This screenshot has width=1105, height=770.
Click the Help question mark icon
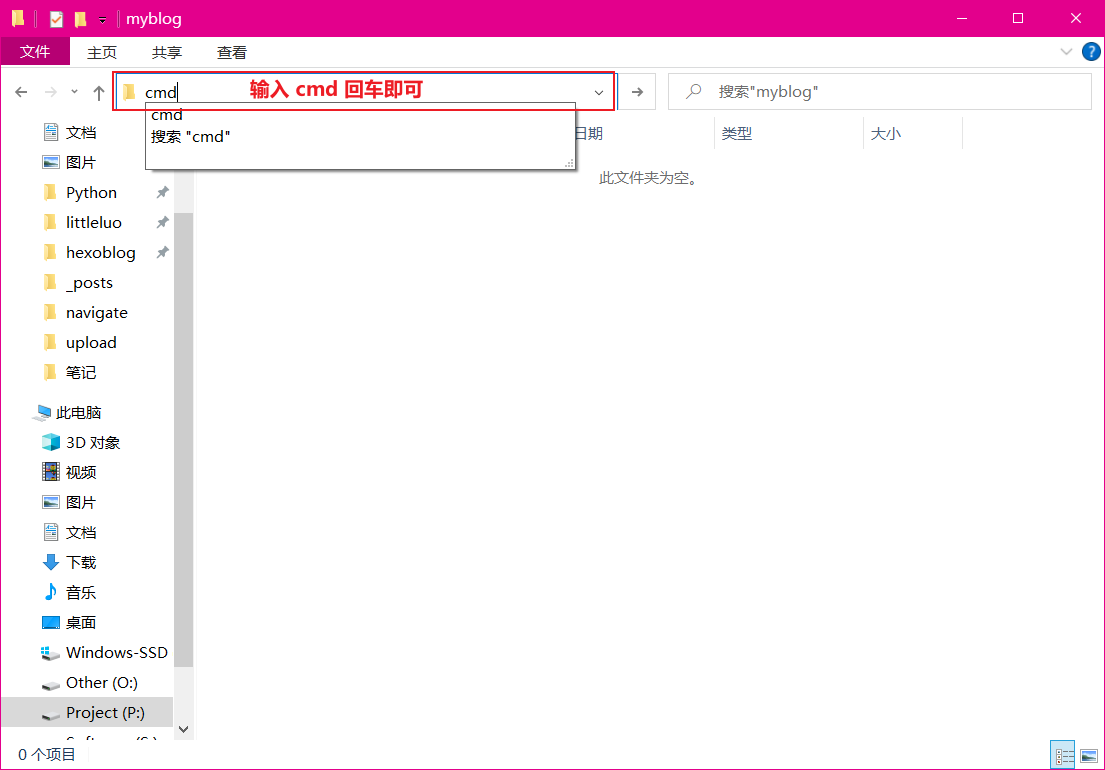click(x=1091, y=52)
